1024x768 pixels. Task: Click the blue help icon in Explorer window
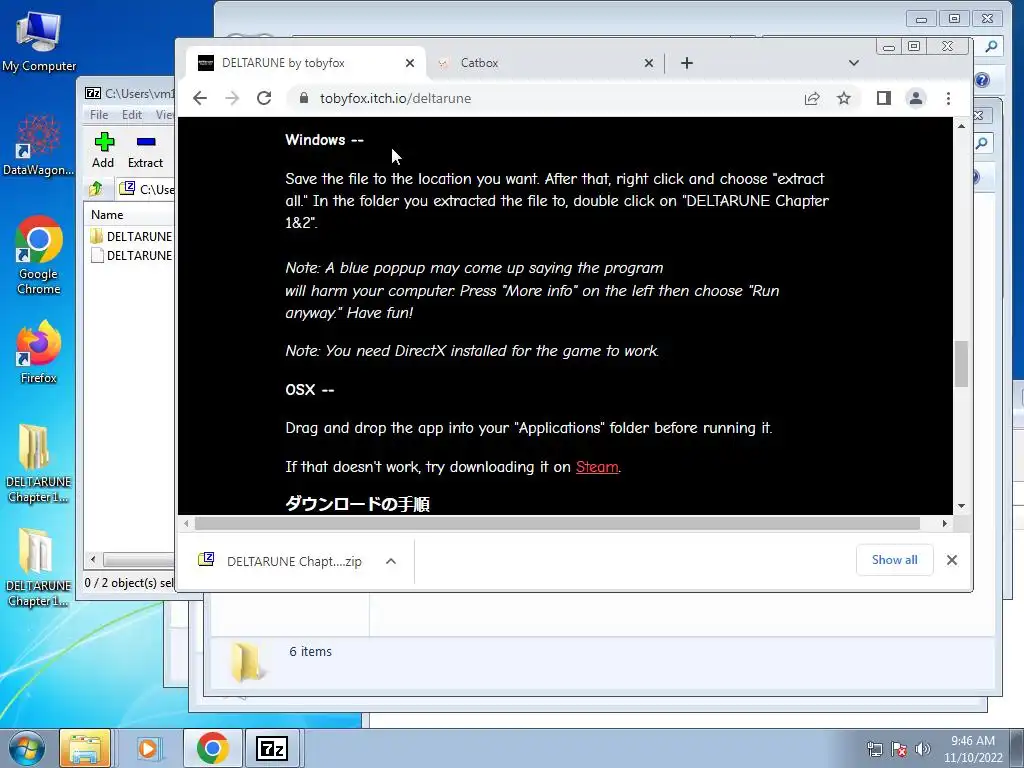click(x=982, y=80)
